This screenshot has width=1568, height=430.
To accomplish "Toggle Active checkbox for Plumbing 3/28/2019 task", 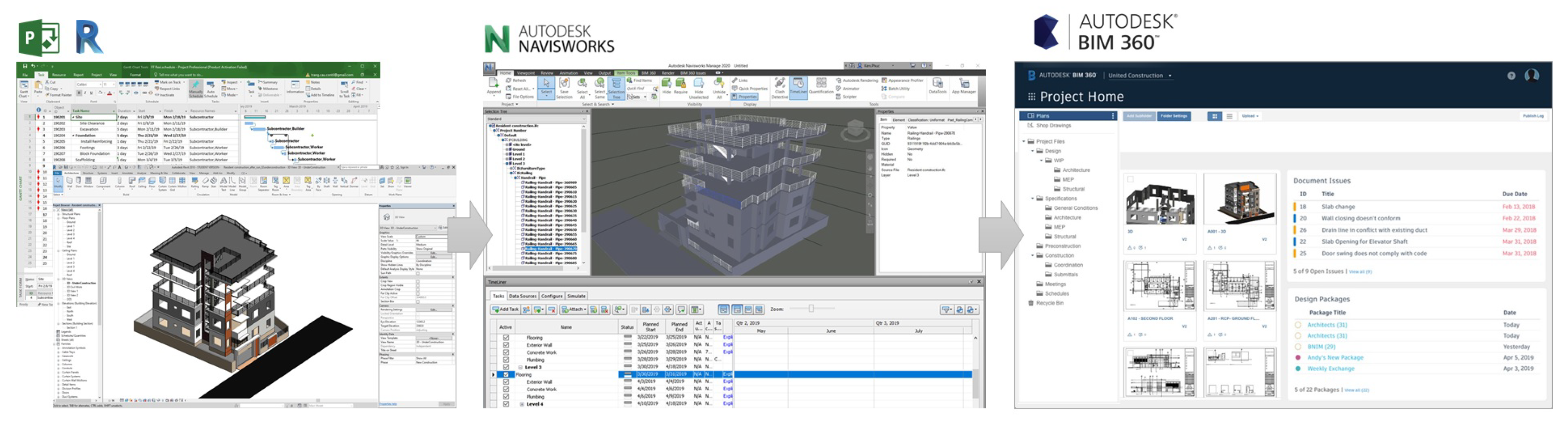I will point(506,359).
